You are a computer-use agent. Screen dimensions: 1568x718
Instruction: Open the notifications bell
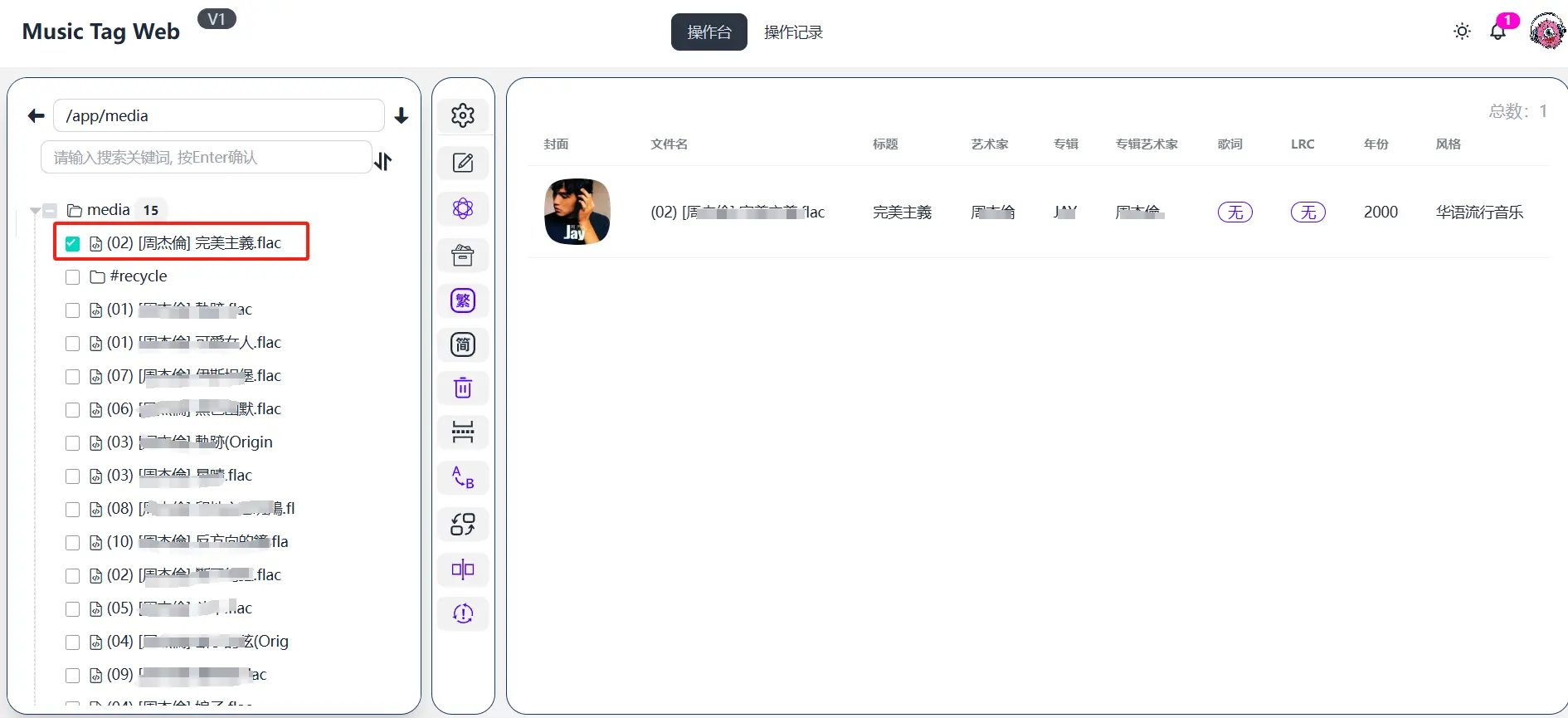point(1497,32)
